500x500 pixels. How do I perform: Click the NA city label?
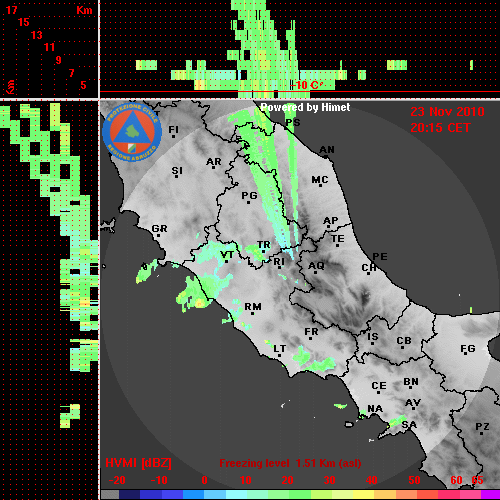pyautogui.click(x=375, y=409)
